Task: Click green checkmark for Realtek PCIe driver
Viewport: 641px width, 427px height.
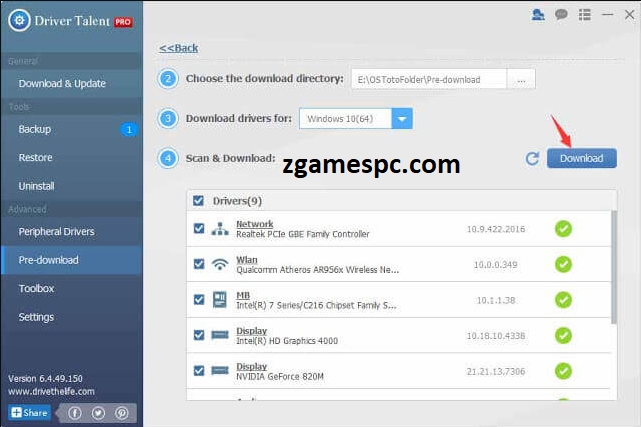Action: (563, 229)
